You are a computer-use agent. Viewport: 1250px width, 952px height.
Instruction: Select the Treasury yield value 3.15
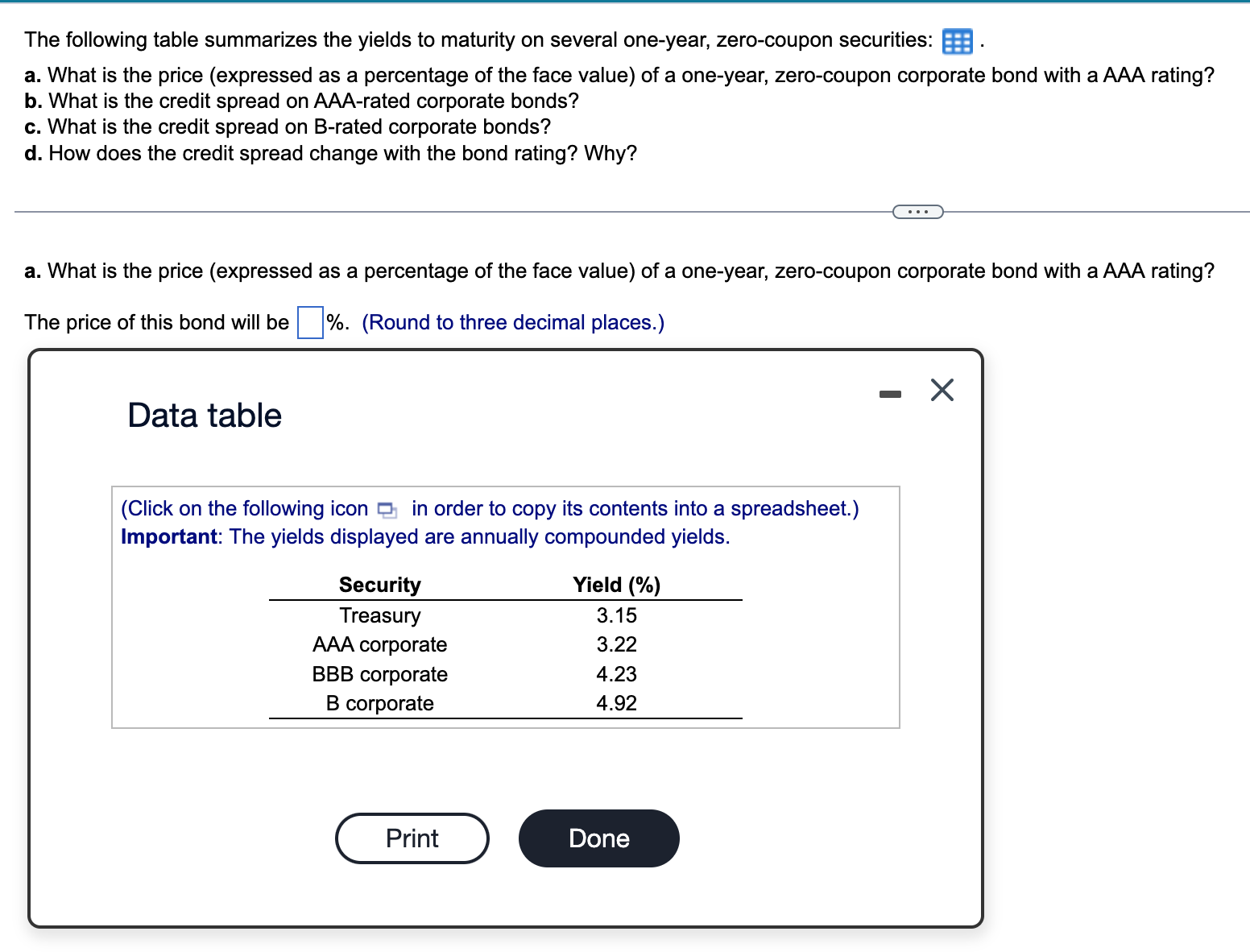click(x=617, y=615)
